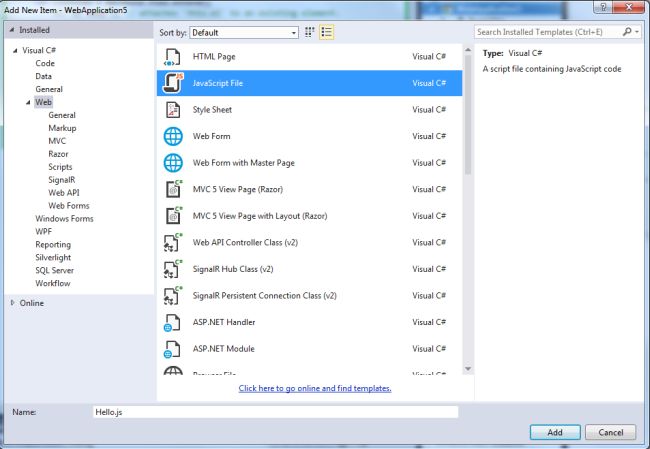The width and height of the screenshot is (650, 449).
Task: Click the MVC 5 View Page with Layout icon
Action: 174,216
